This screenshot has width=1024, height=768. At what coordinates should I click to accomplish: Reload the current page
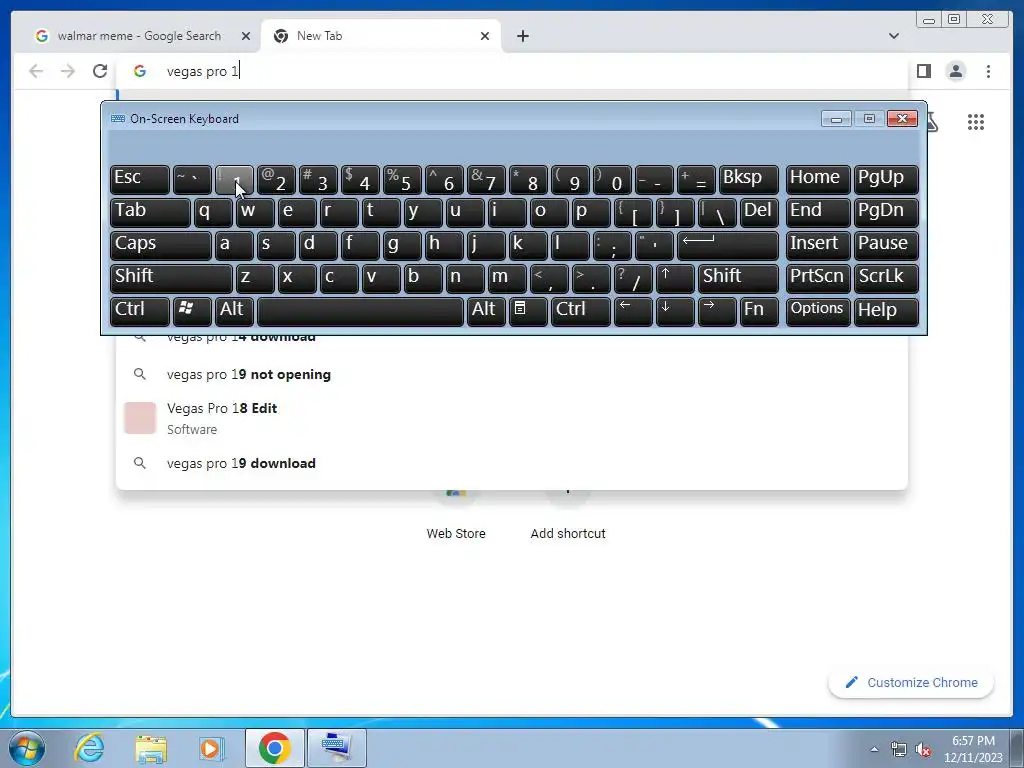(100, 71)
